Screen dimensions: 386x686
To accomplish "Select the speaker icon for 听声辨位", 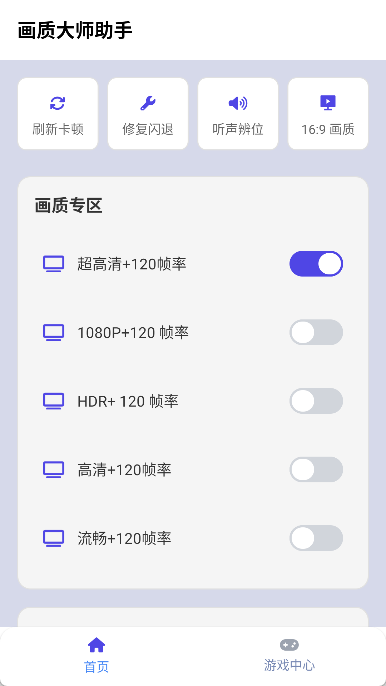I will [x=238, y=103].
